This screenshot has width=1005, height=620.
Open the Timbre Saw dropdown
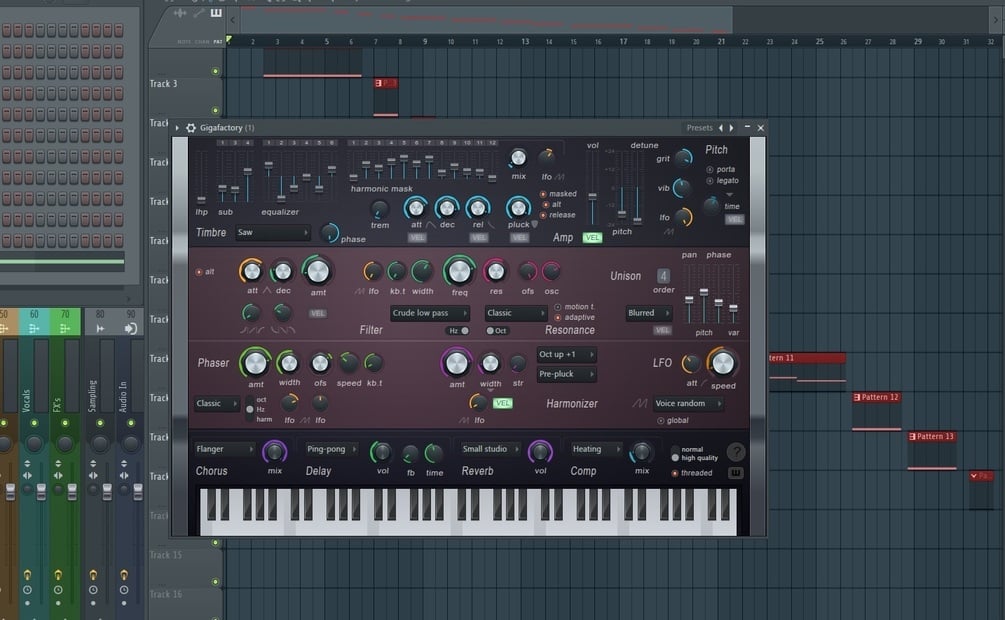[273, 233]
